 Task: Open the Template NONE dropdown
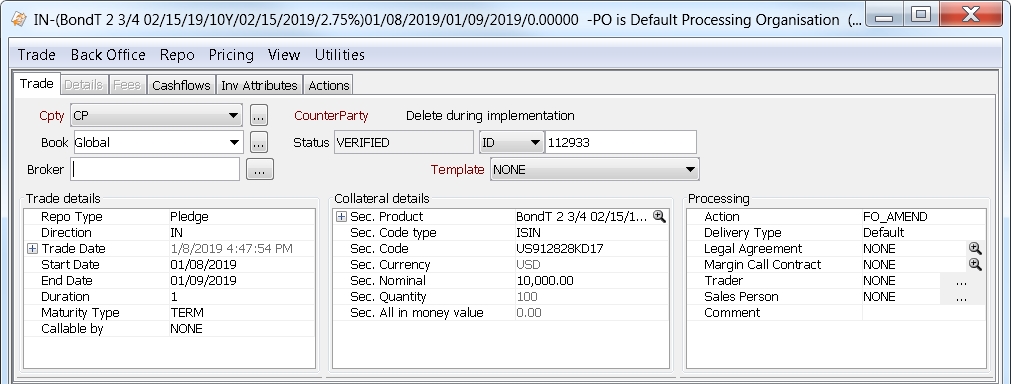(x=594, y=169)
